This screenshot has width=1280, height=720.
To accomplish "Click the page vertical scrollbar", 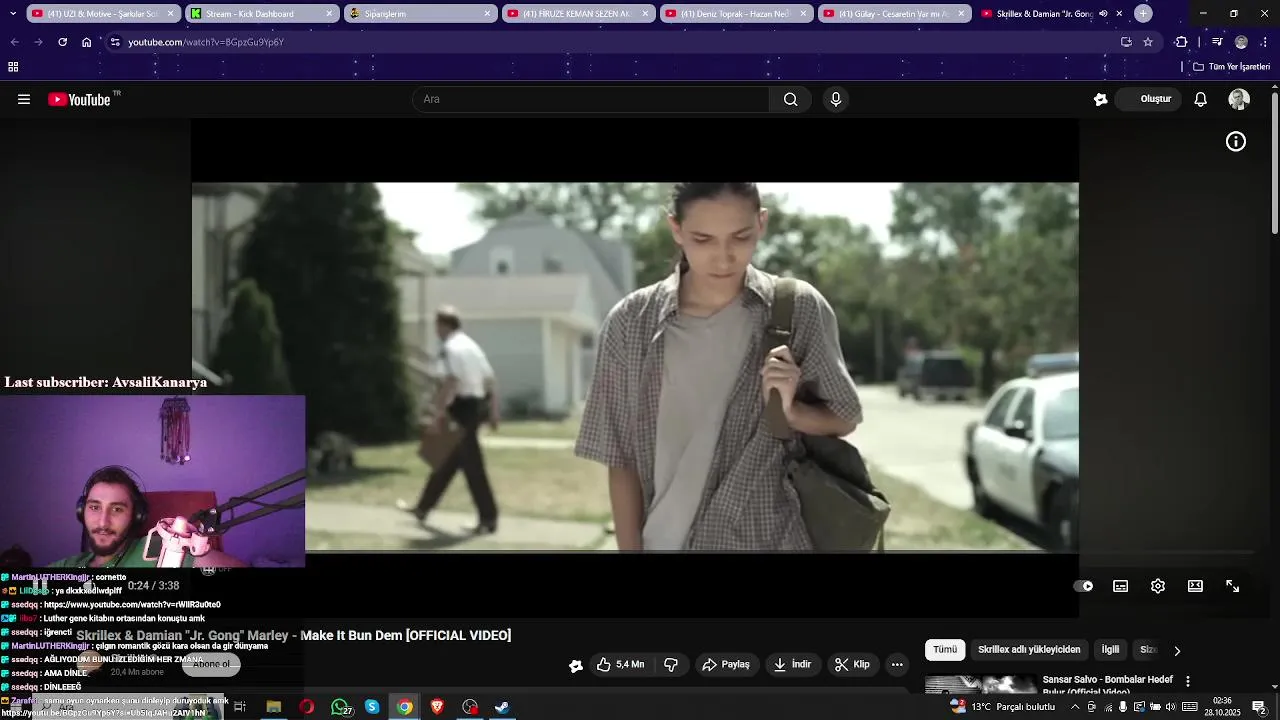I will 1274,165.
